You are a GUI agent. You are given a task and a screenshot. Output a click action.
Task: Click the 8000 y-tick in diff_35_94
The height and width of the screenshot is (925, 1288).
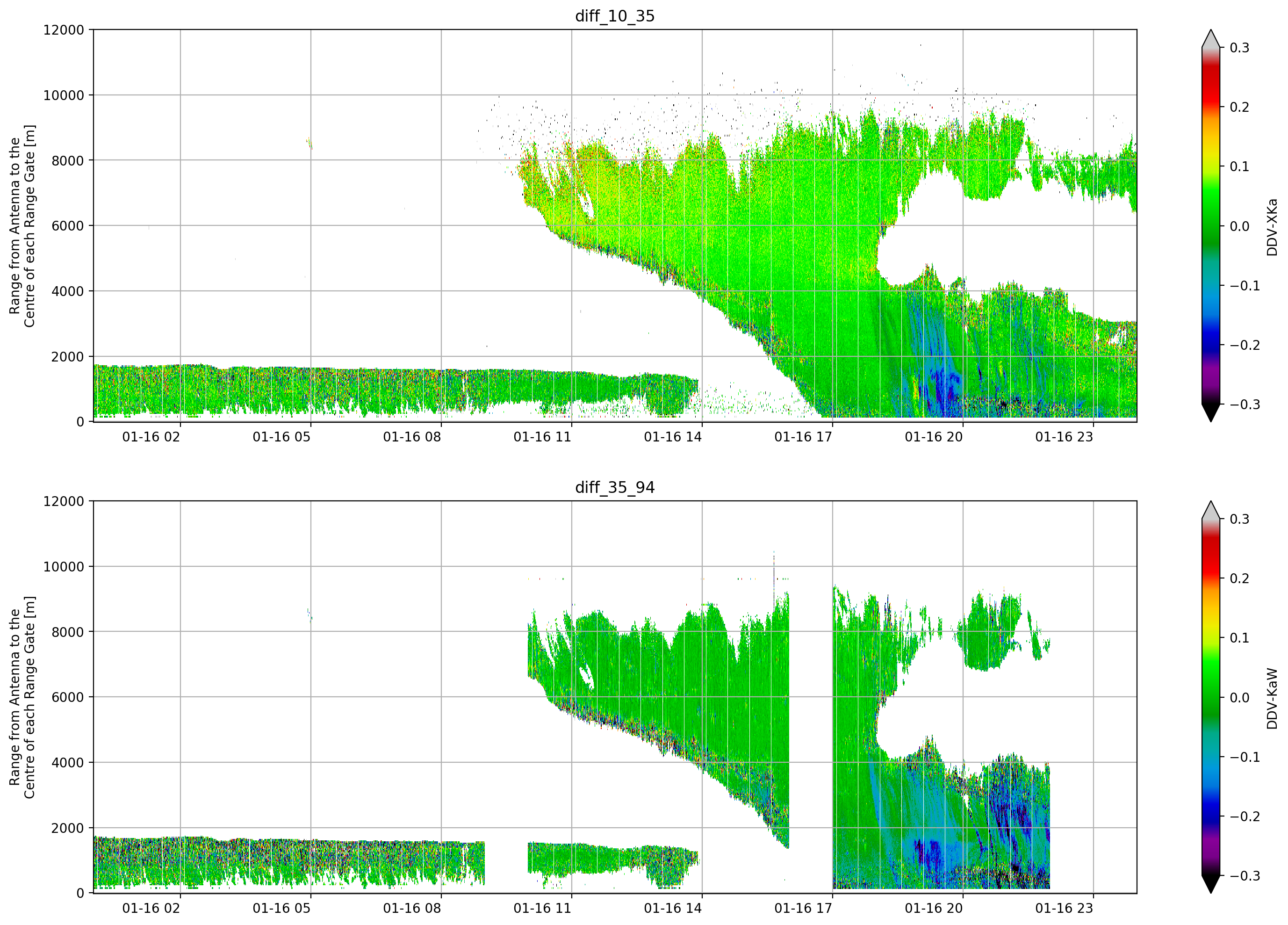(68, 632)
